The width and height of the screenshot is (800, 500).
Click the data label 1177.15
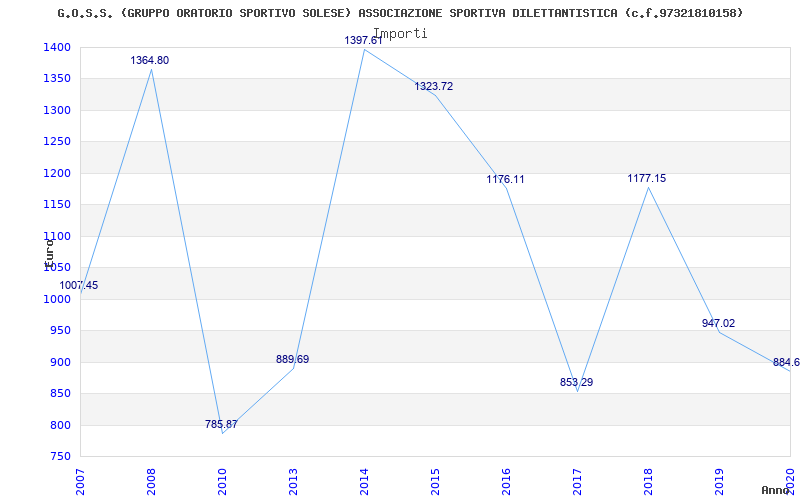pos(647,179)
